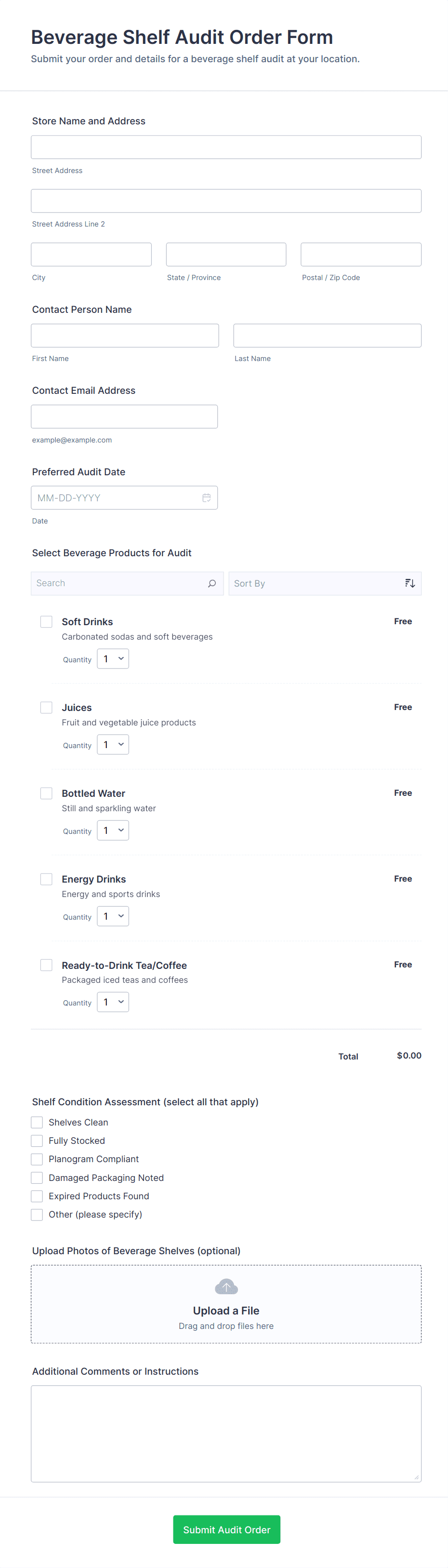Click the City input field
Viewport: 448px width, 1568px height.
[91, 254]
